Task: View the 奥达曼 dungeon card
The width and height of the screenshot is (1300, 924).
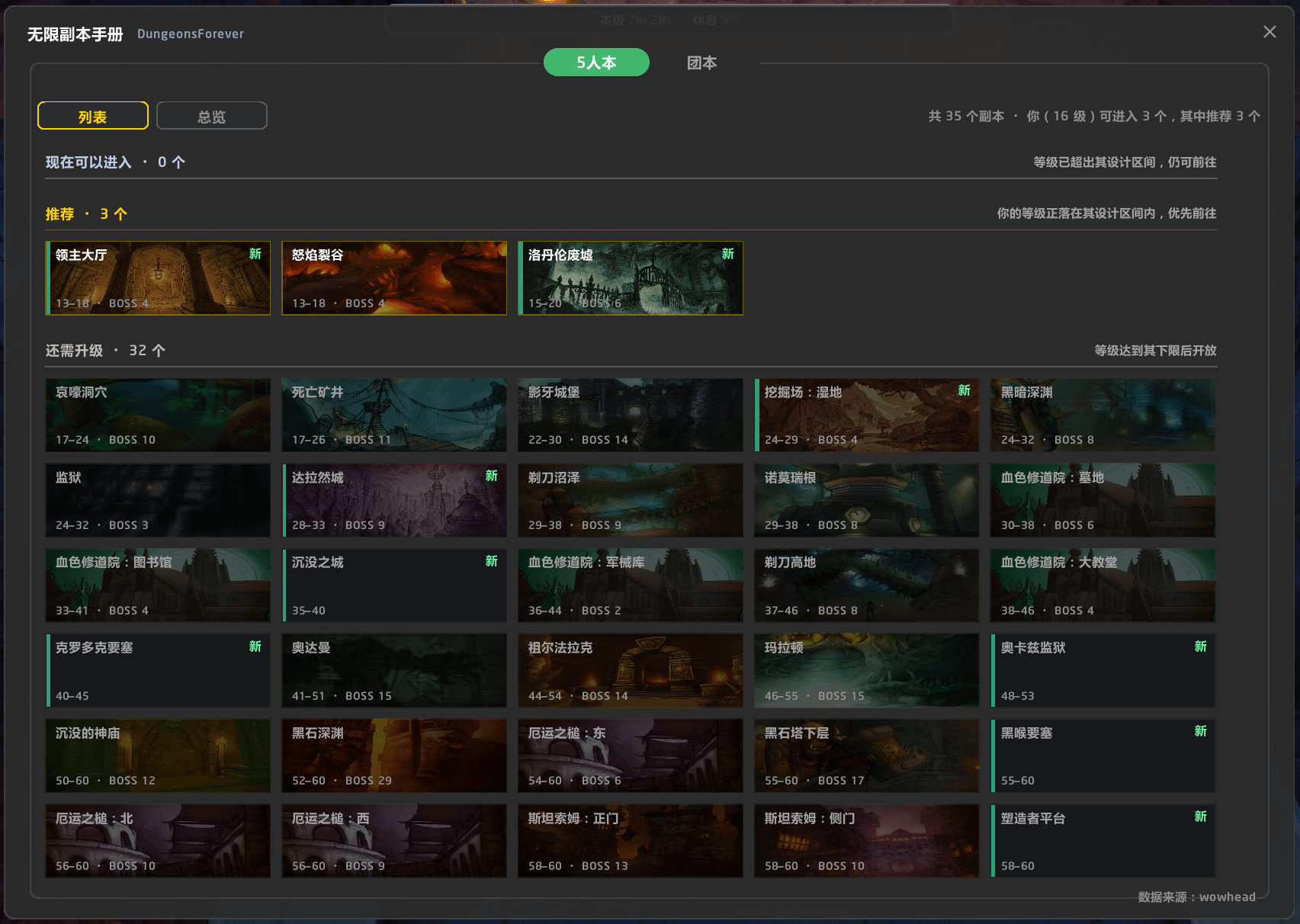Action: click(x=394, y=671)
